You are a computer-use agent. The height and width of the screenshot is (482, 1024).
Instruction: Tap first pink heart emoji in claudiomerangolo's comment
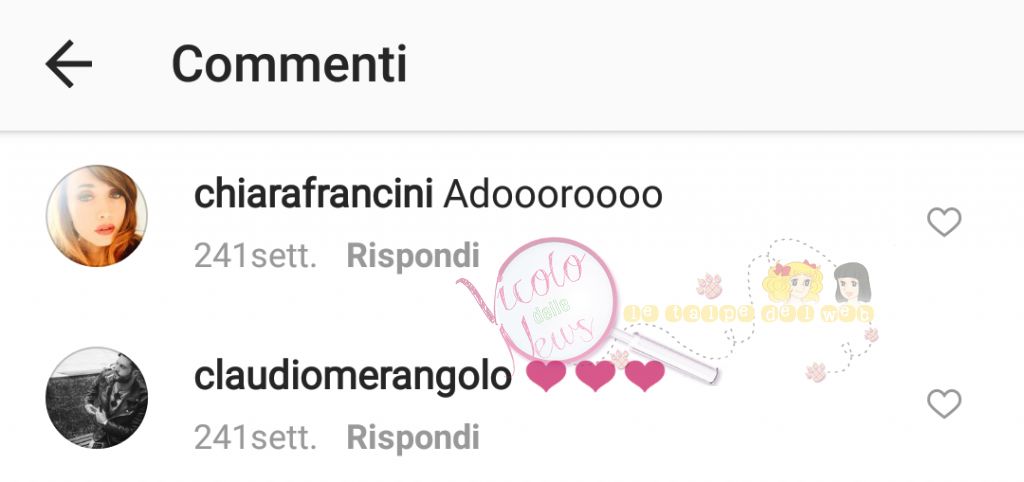[546, 377]
